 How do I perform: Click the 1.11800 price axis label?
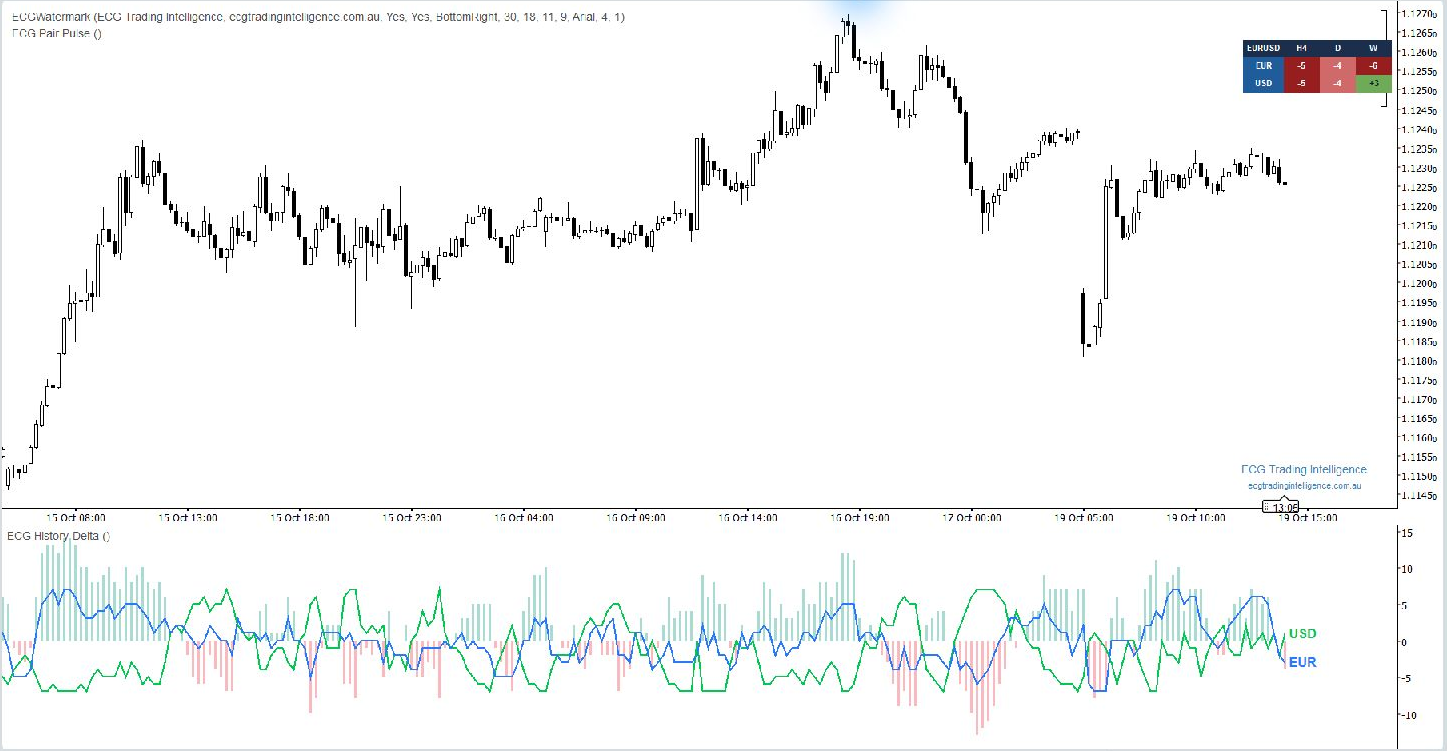tap(1417, 361)
